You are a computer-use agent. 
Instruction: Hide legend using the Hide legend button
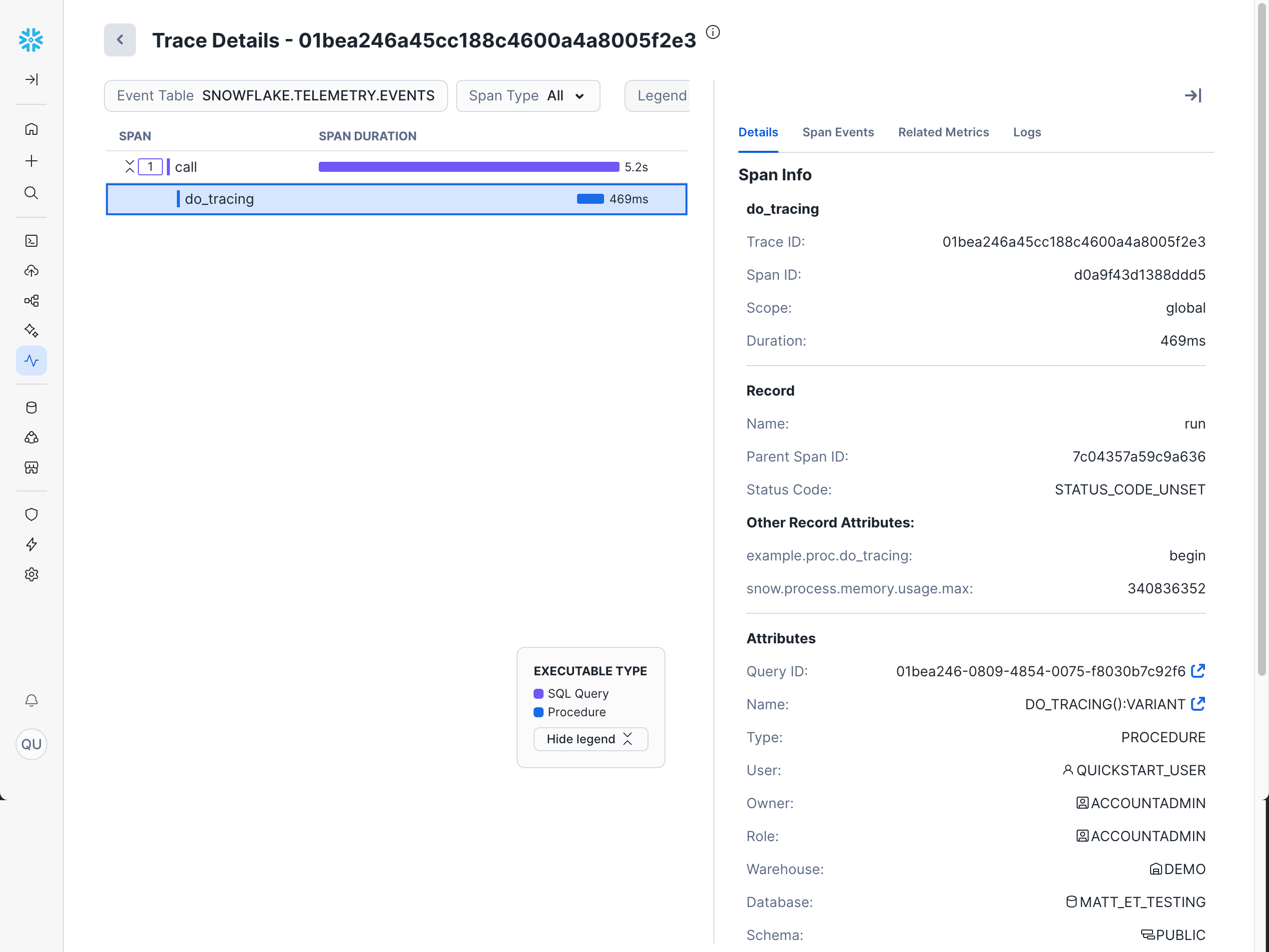(591, 739)
